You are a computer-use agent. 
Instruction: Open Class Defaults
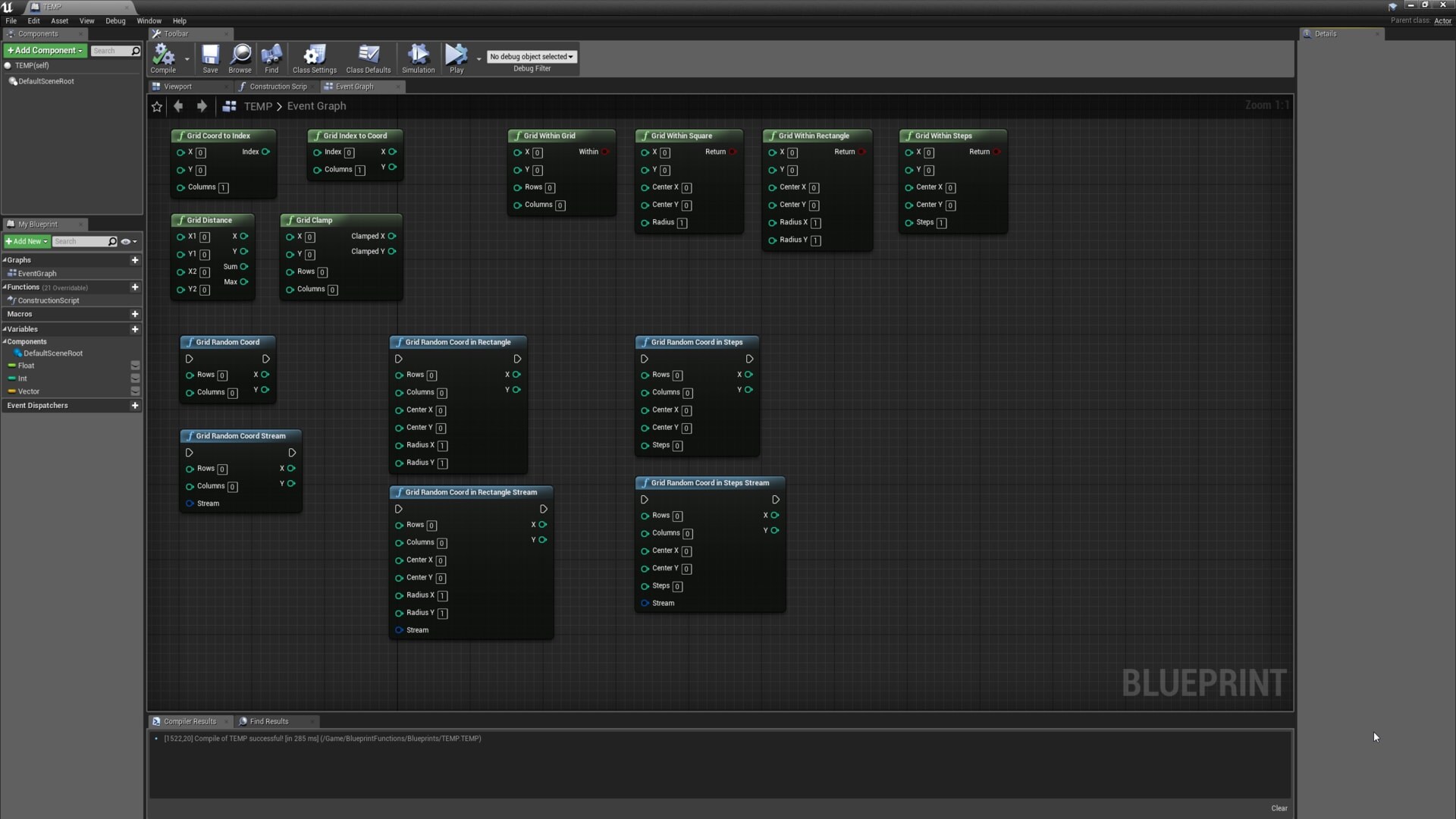(368, 58)
